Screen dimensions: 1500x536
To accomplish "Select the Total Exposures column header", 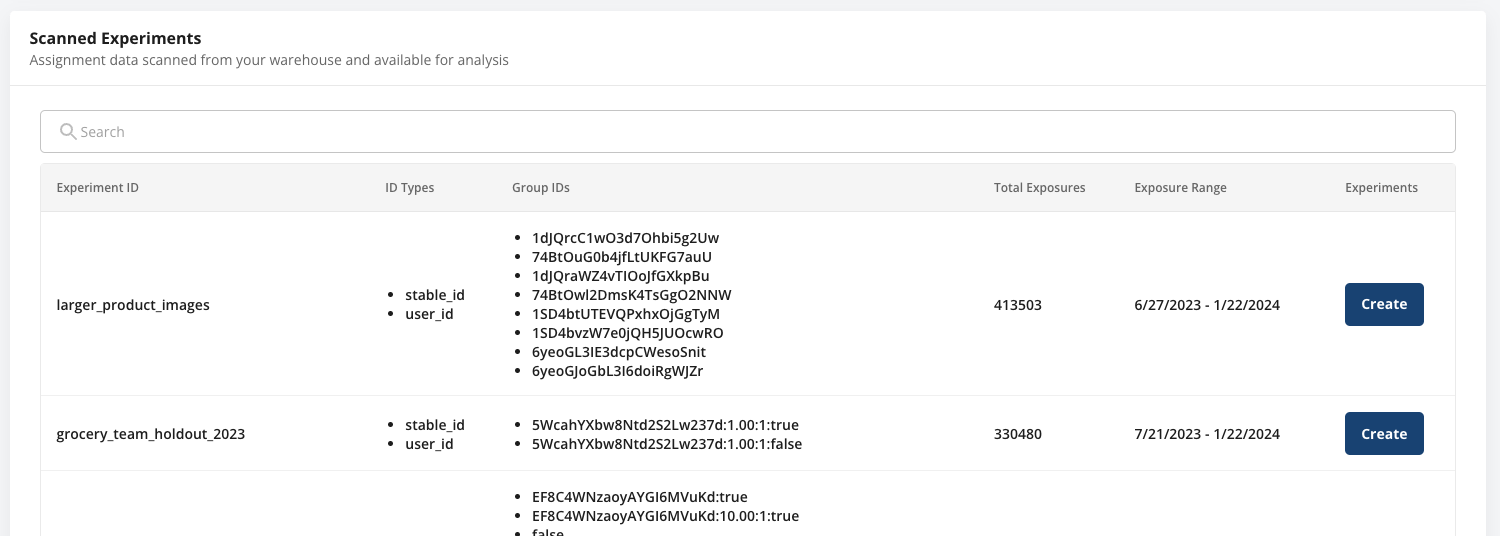I will 1040,188.
